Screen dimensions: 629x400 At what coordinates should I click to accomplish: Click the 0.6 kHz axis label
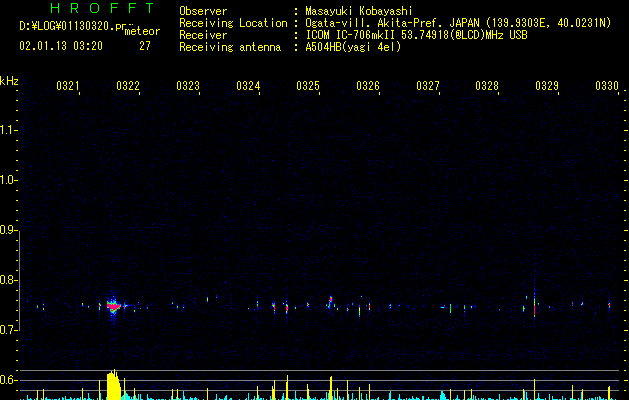click(8, 380)
